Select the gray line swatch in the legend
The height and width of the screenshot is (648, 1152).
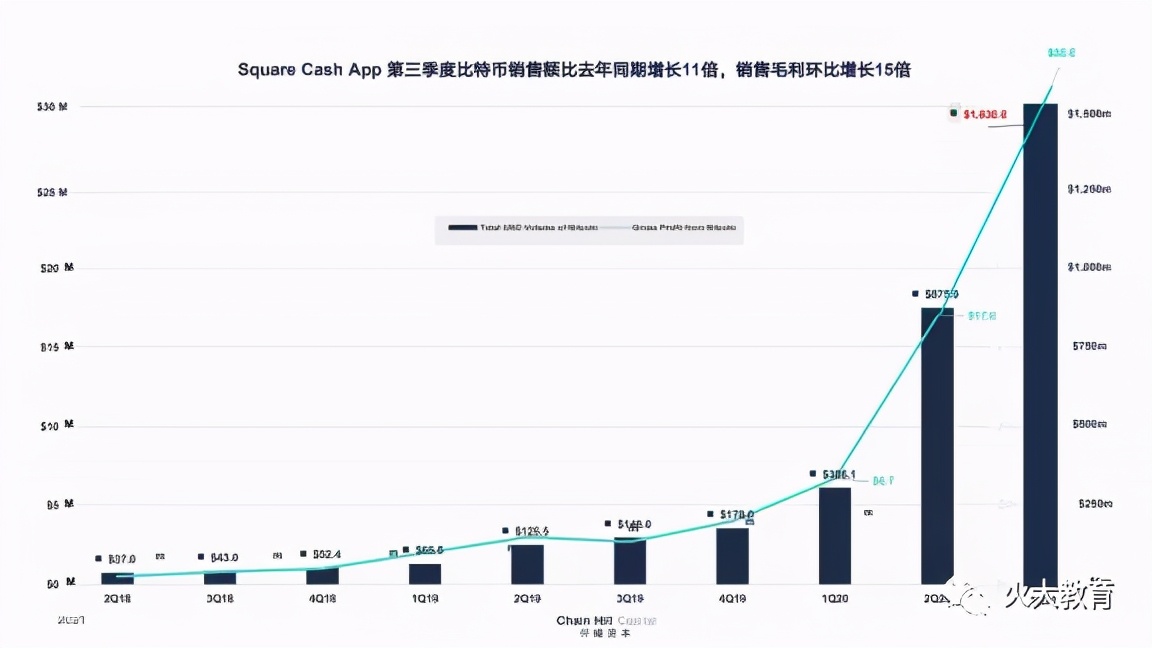[615, 228]
